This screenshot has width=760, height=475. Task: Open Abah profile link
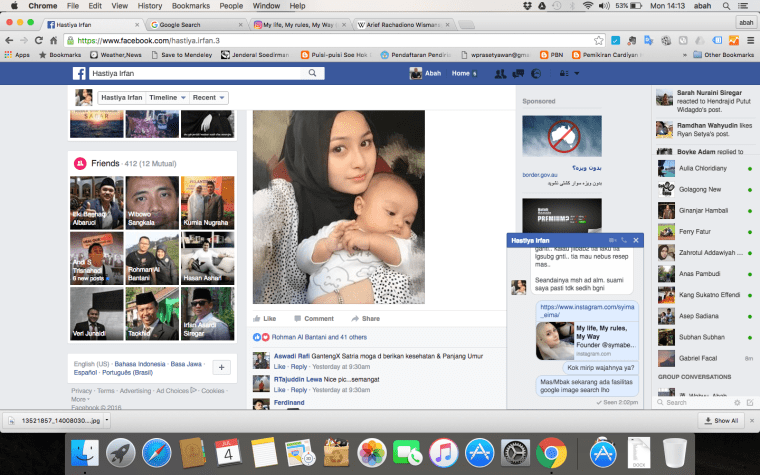pos(425,74)
